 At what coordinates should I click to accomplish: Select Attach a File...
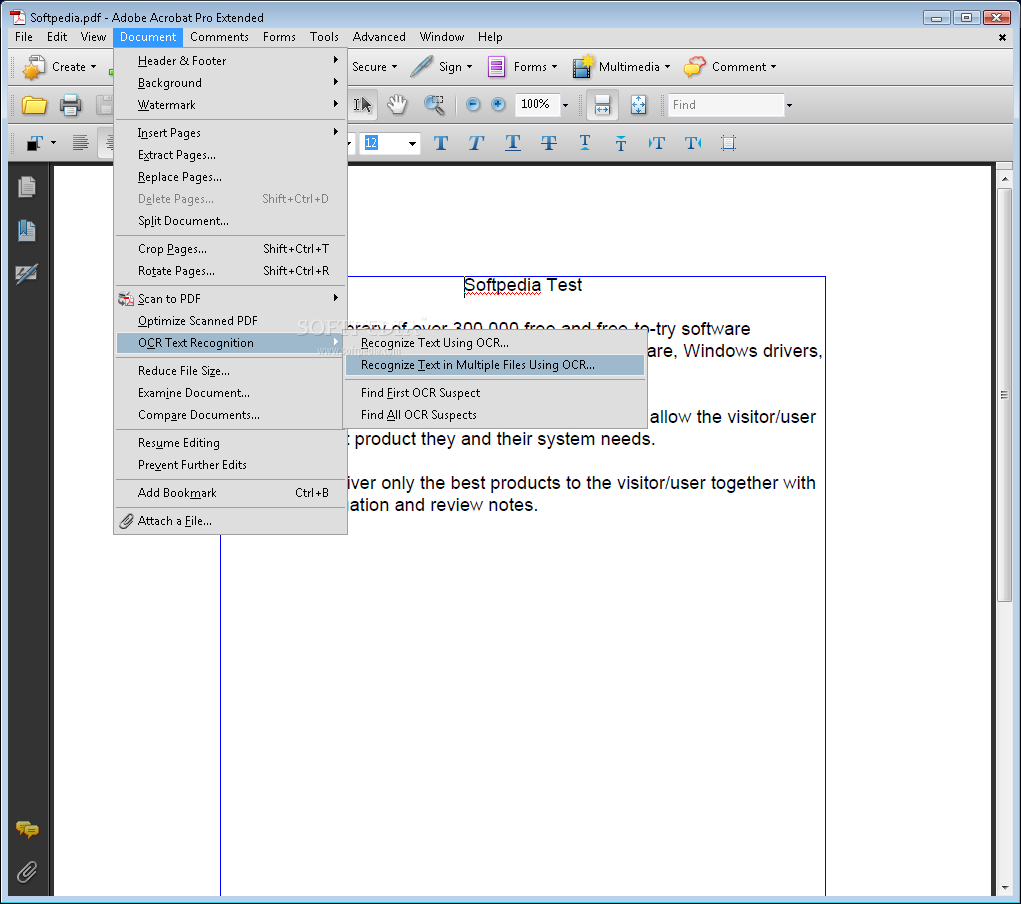(231, 521)
